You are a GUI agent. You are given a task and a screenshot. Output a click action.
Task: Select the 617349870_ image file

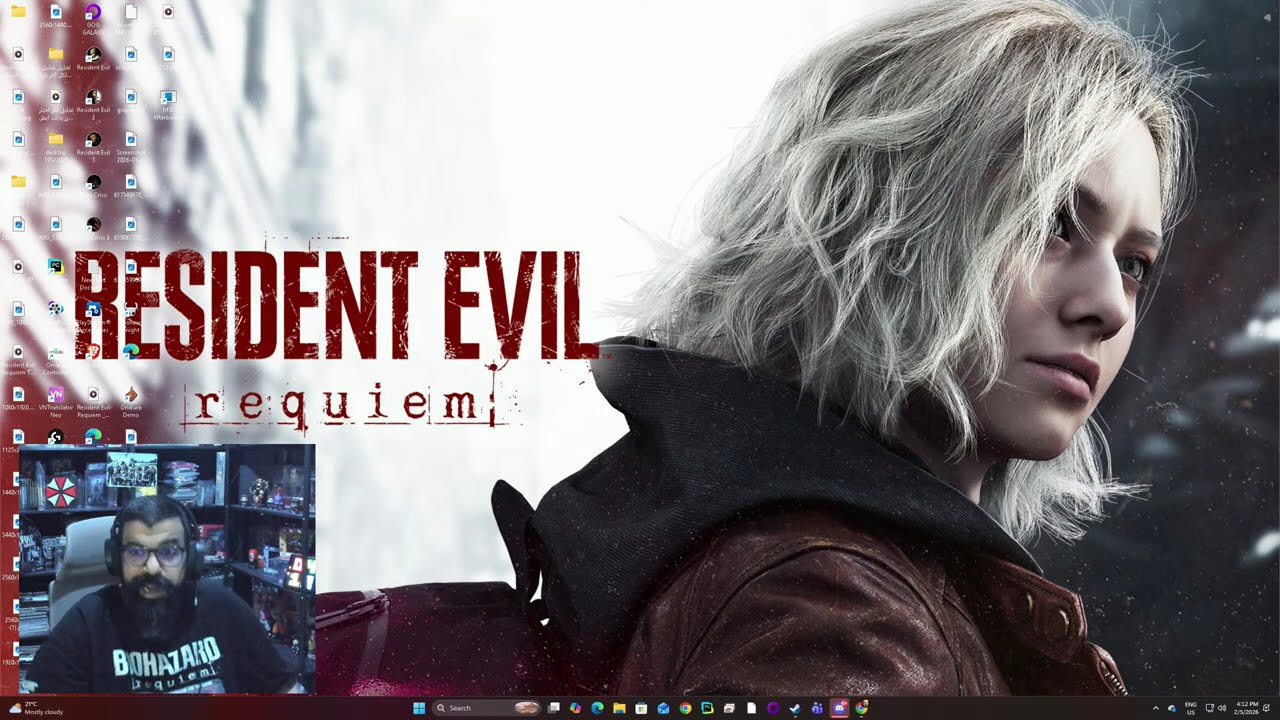131,188
